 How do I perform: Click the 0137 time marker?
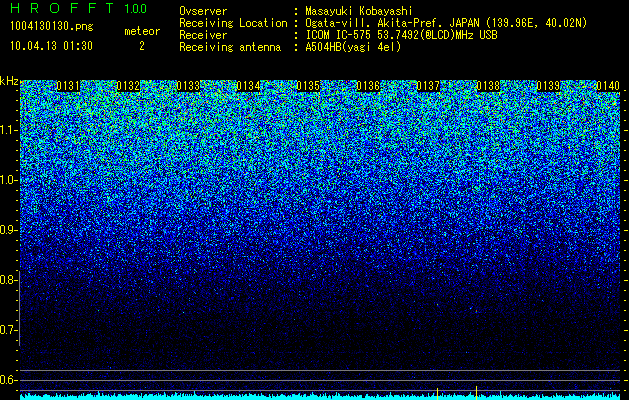click(x=428, y=86)
